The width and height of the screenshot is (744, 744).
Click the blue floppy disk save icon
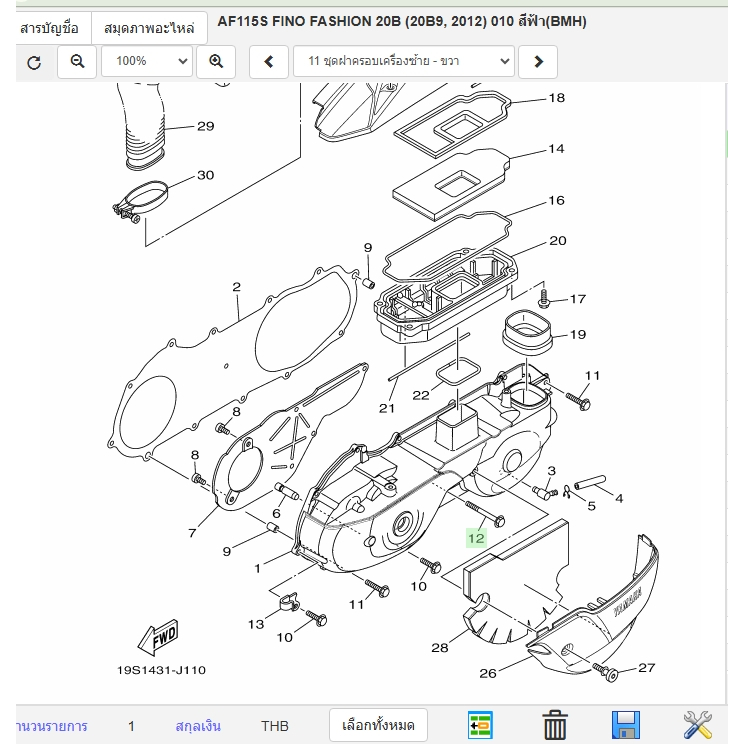[625, 725]
